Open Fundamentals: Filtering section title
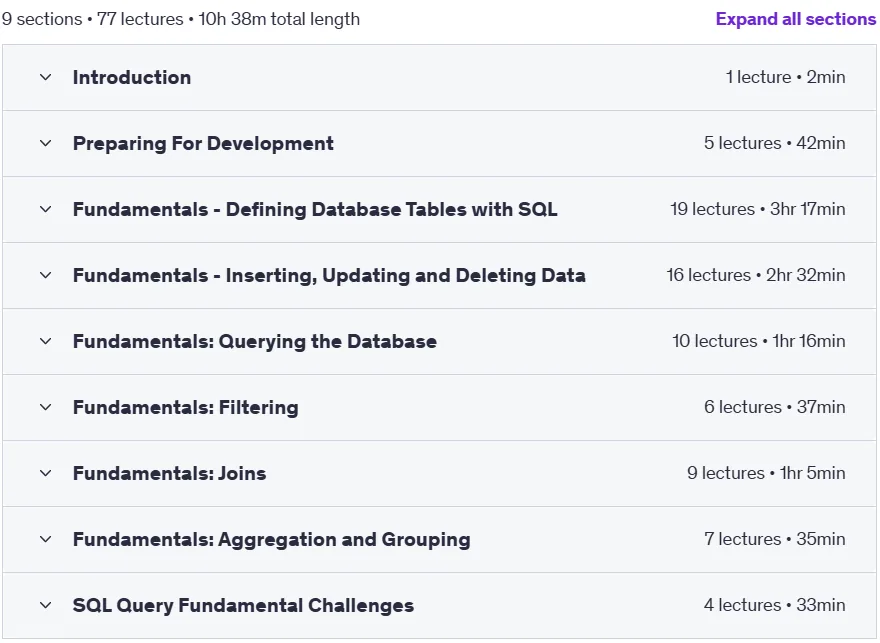The image size is (880, 643). point(185,407)
